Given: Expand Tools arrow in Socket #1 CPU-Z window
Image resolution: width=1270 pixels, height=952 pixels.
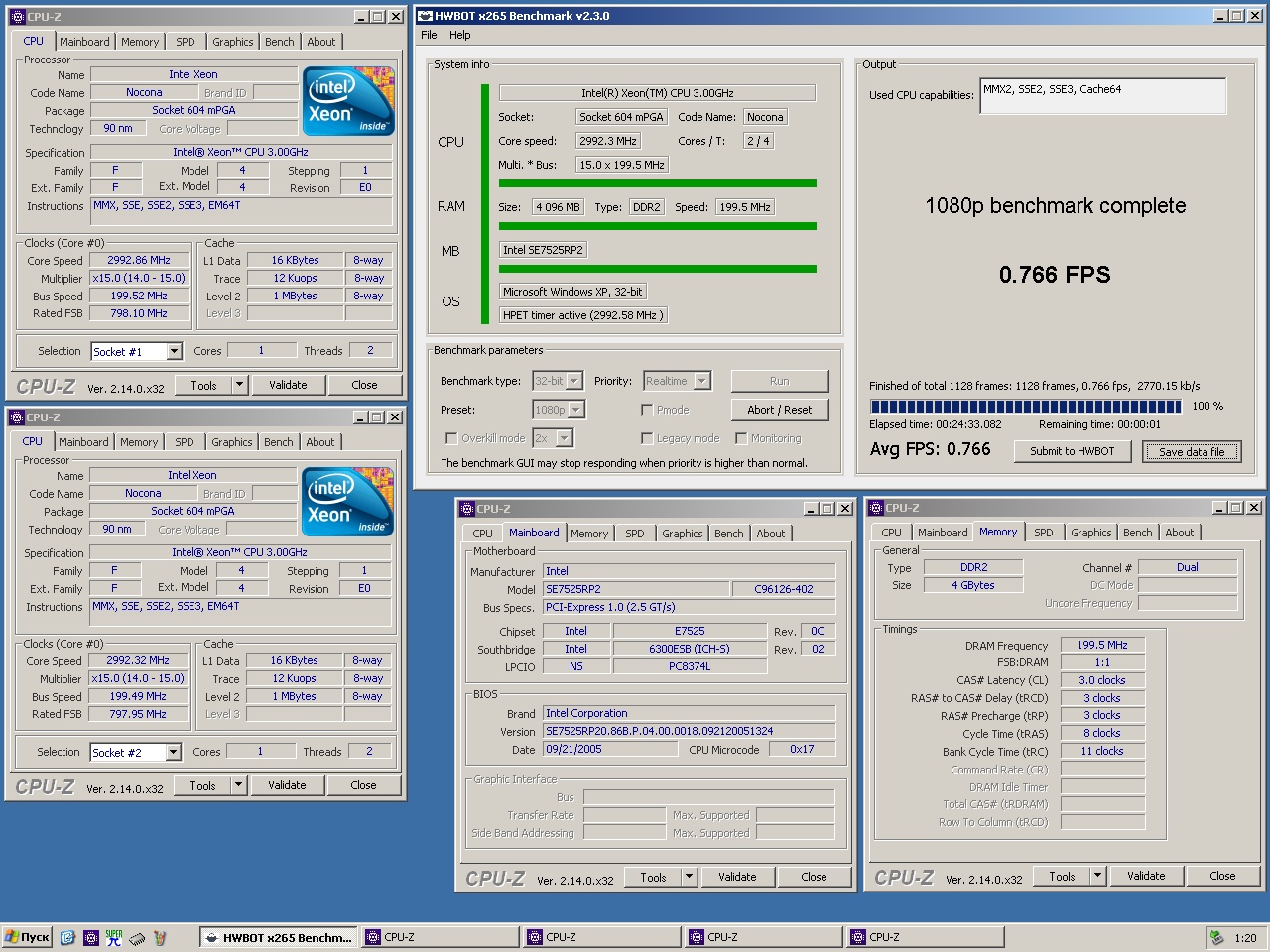Looking at the screenshot, I should tap(239, 385).
